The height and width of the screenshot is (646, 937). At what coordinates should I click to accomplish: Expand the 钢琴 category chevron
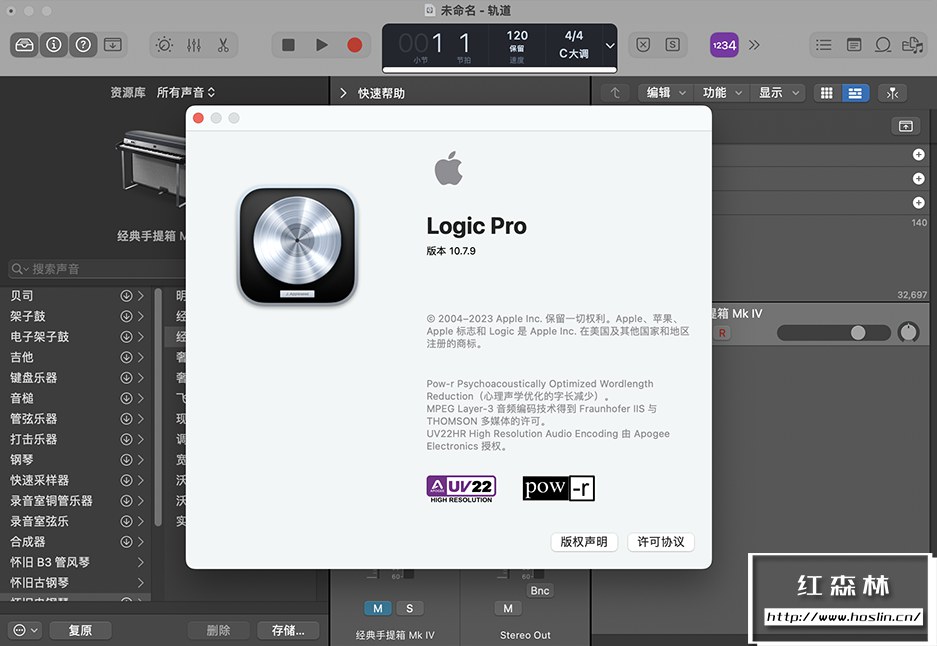[141, 460]
